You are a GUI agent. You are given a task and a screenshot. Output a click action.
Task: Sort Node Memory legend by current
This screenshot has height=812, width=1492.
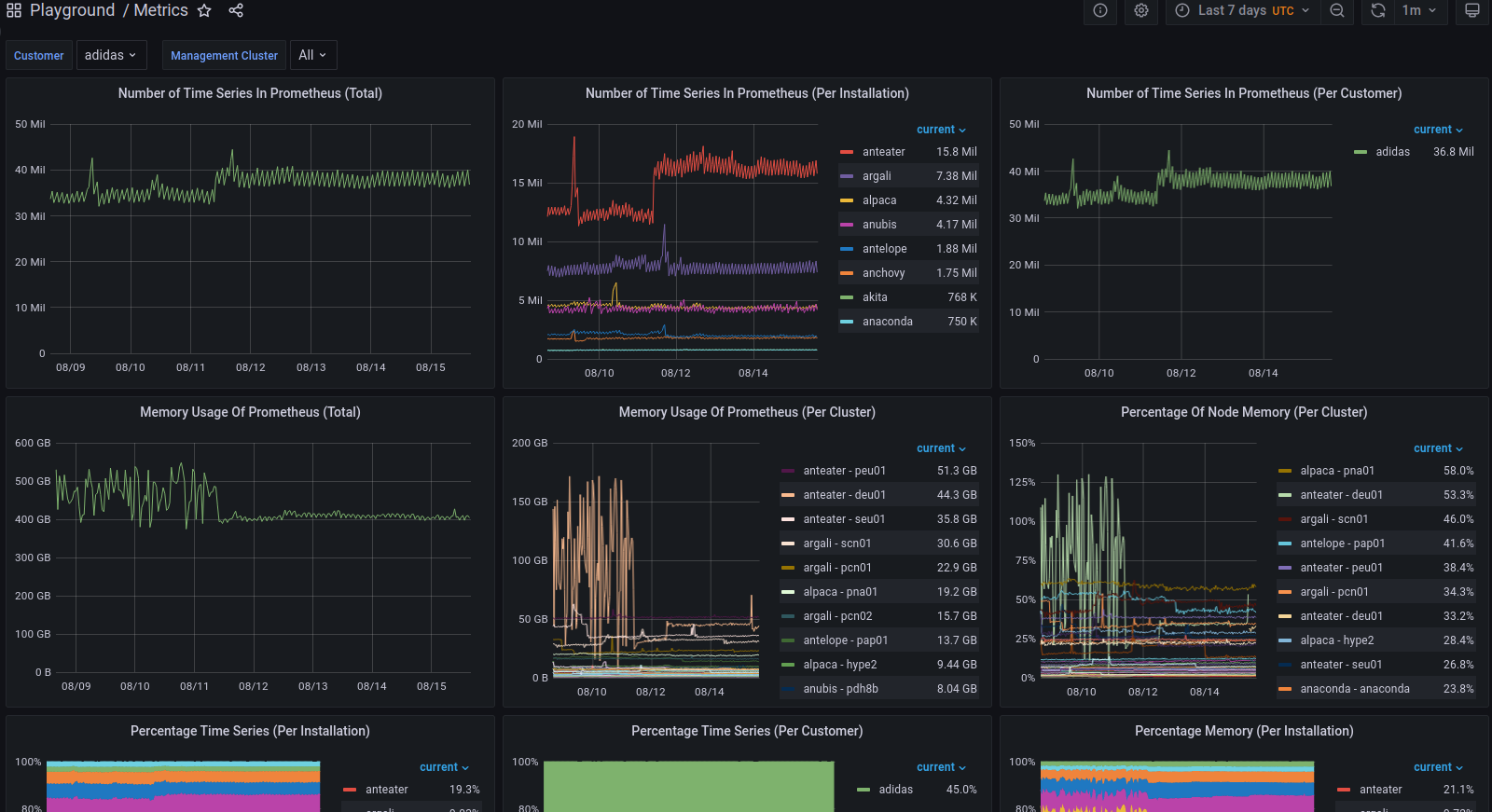1438,448
